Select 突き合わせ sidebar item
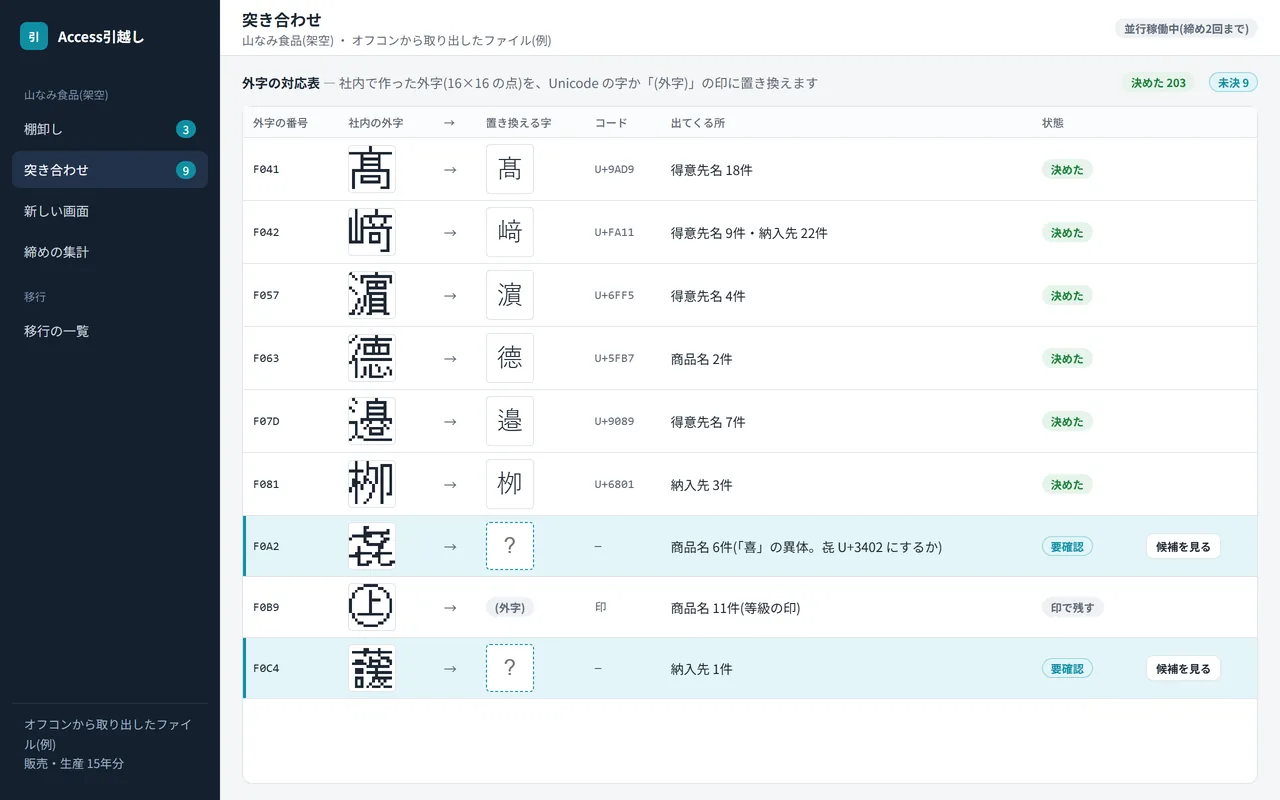The height and width of the screenshot is (800, 1280). (110, 170)
